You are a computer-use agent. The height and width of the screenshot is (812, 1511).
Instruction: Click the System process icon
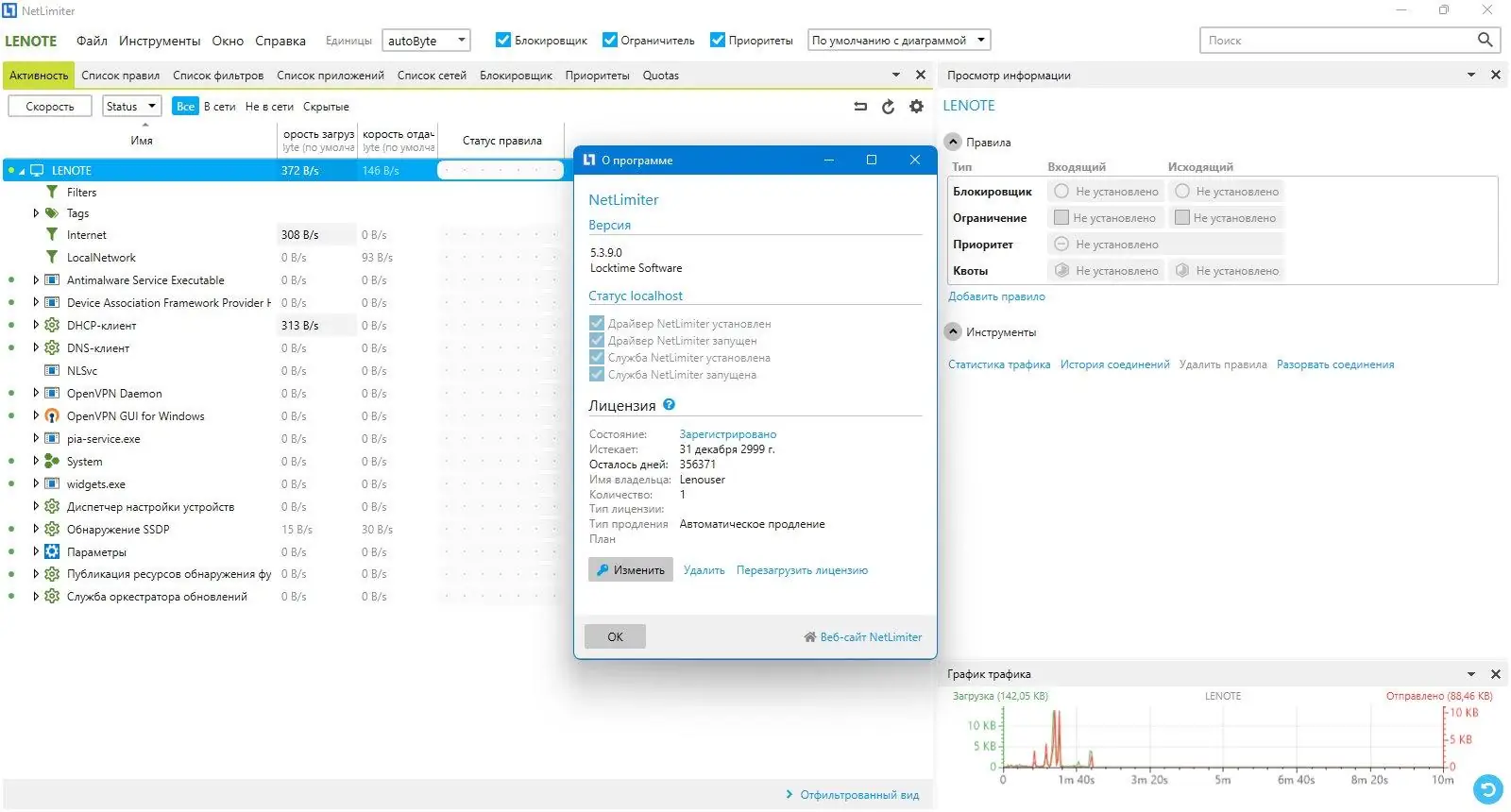[52, 461]
